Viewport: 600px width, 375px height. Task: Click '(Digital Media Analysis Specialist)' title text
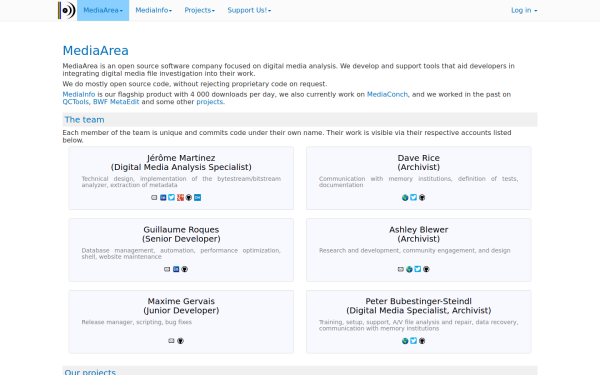point(181,167)
